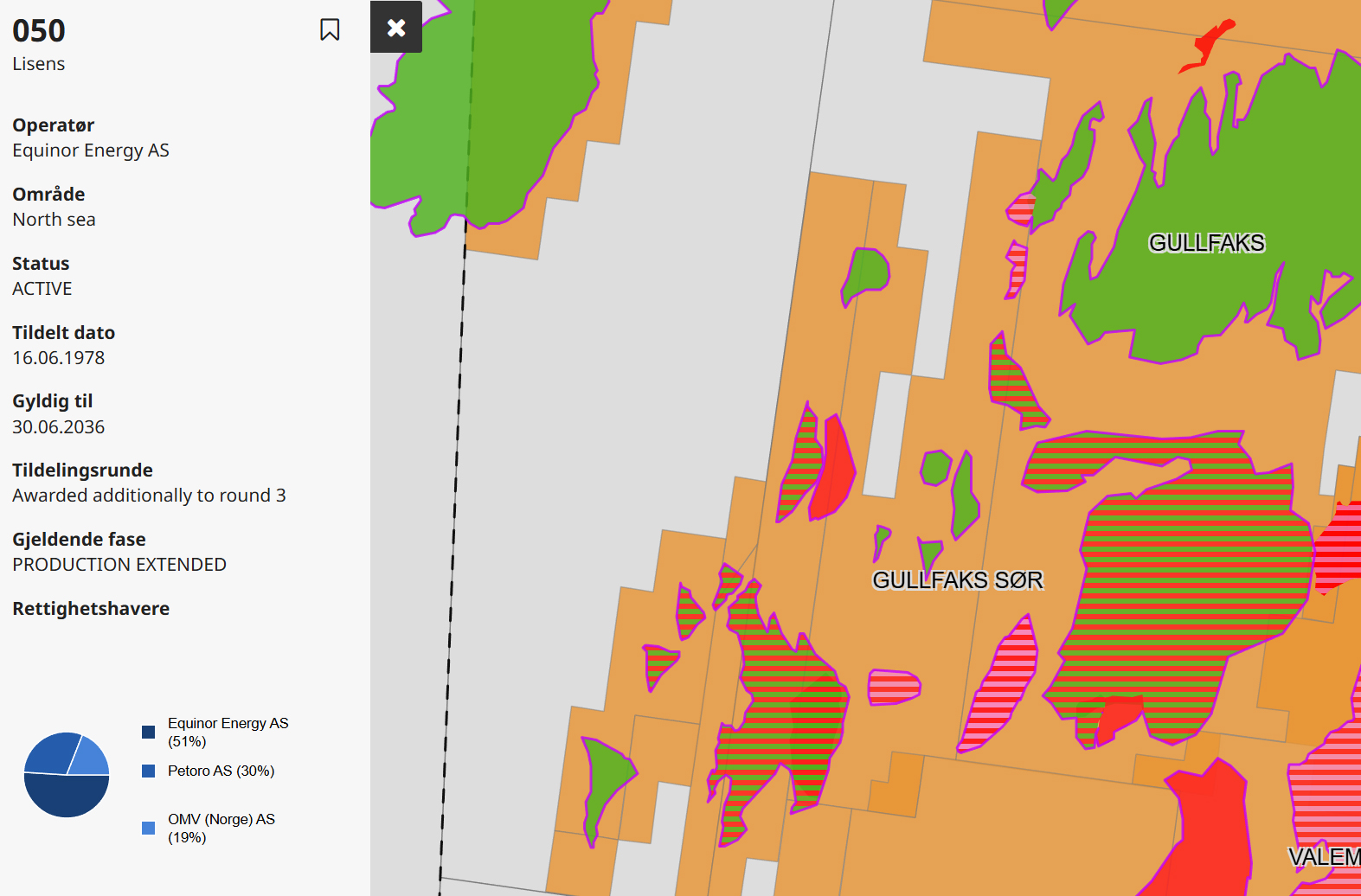Viewport: 1361px width, 896px height.
Task: Click the GULLFAKS field label on map
Action: click(1206, 243)
